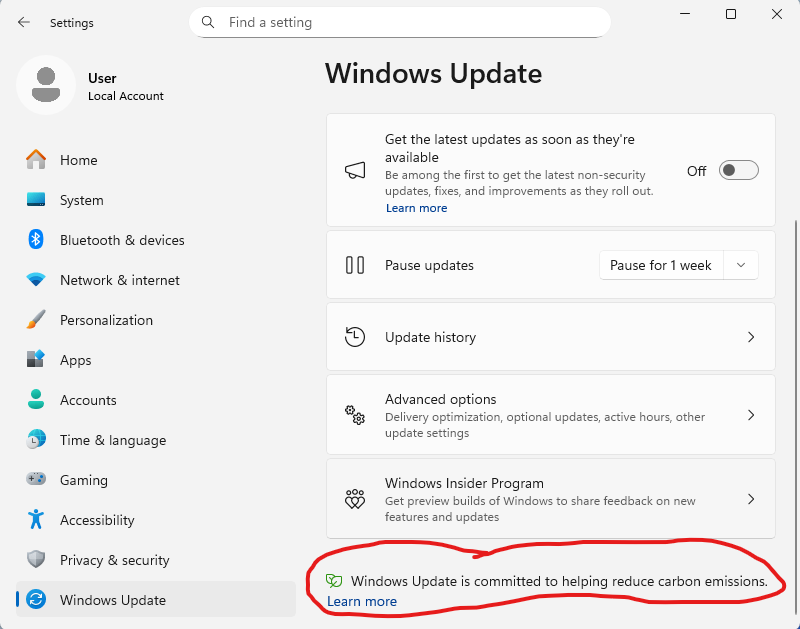Image resolution: width=800 pixels, height=629 pixels.
Task: Open the pause duration dropdown arrow
Action: (741, 265)
